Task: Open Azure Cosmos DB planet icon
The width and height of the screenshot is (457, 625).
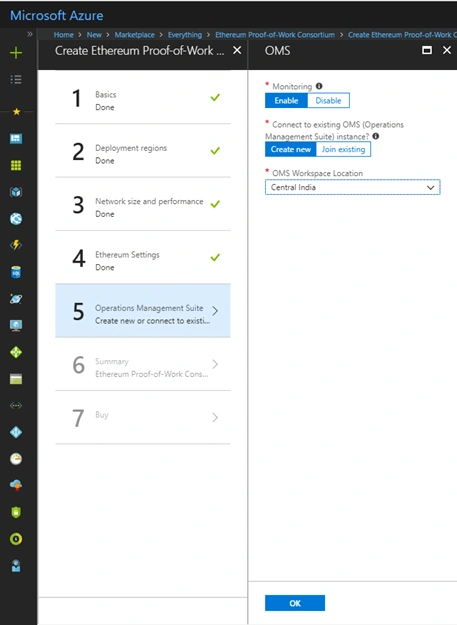Action: pyautogui.click(x=16, y=299)
